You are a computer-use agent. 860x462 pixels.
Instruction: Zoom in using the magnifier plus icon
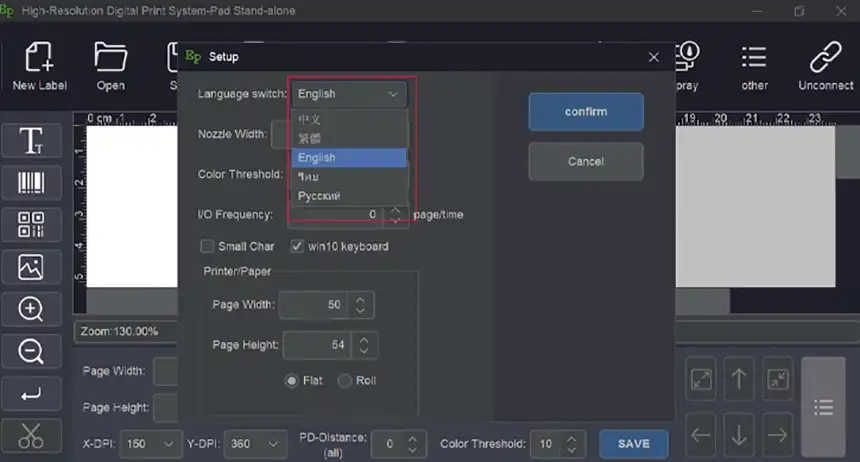[31, 309]
